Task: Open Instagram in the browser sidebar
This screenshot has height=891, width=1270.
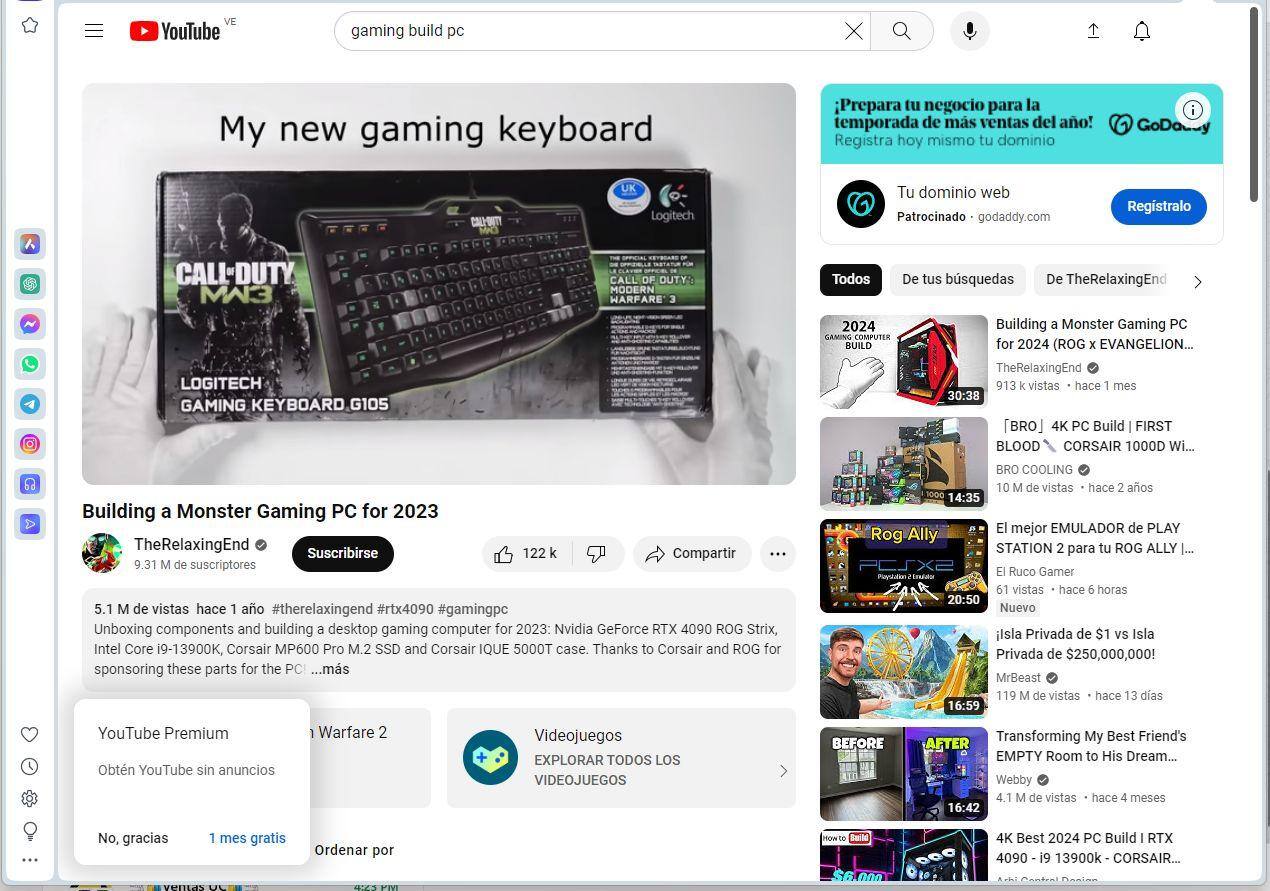Action: (30, 444)
